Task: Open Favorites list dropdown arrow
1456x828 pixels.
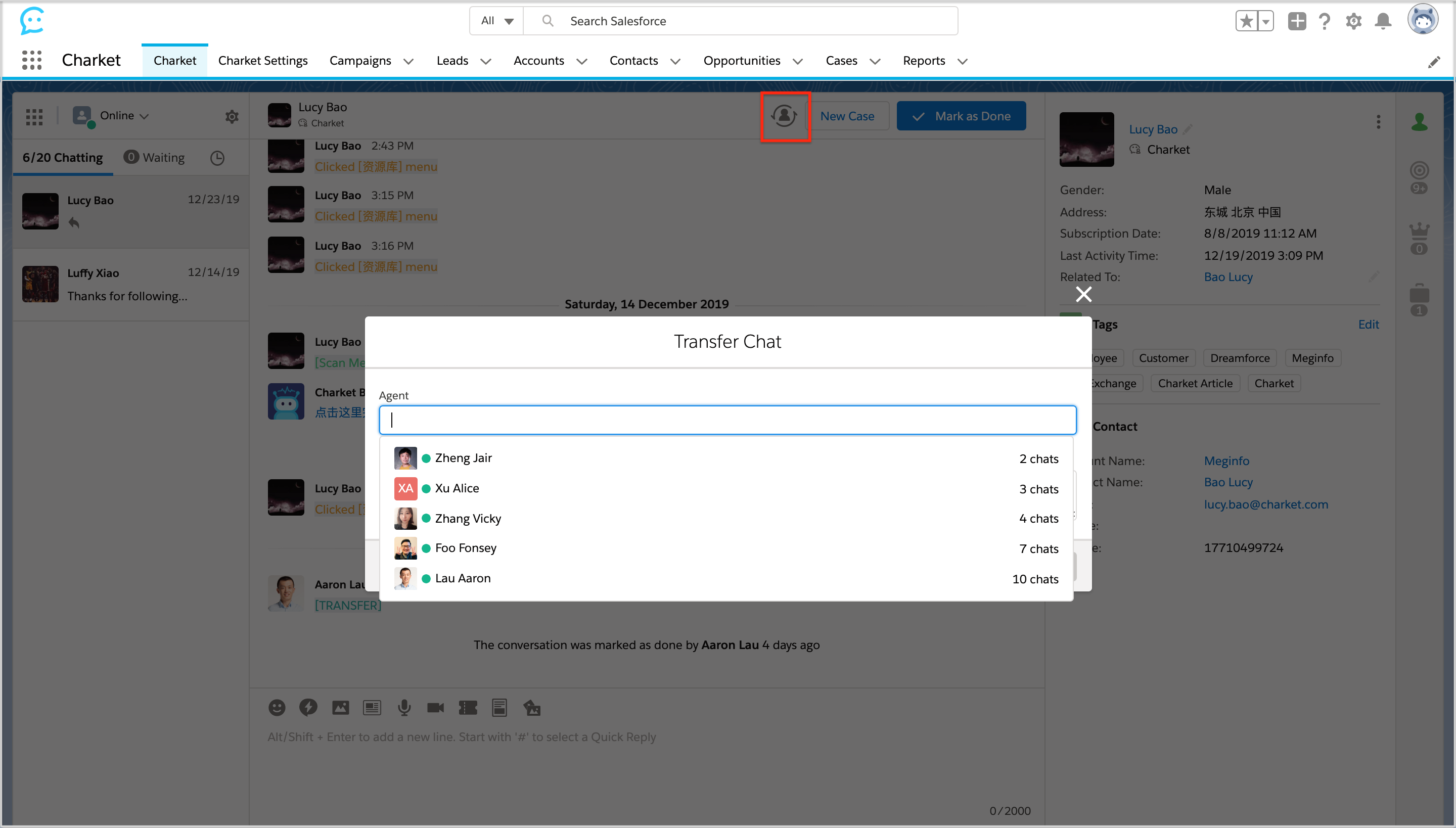Action: pos(1266,21)
